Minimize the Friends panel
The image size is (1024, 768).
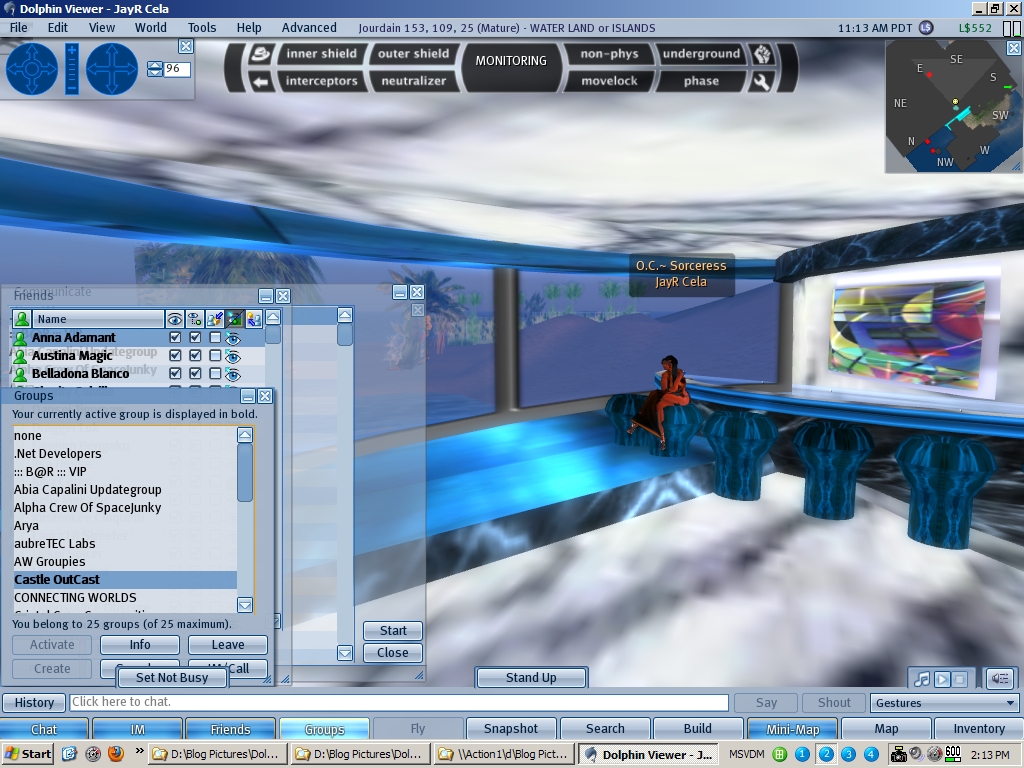(x=266, y=296)
